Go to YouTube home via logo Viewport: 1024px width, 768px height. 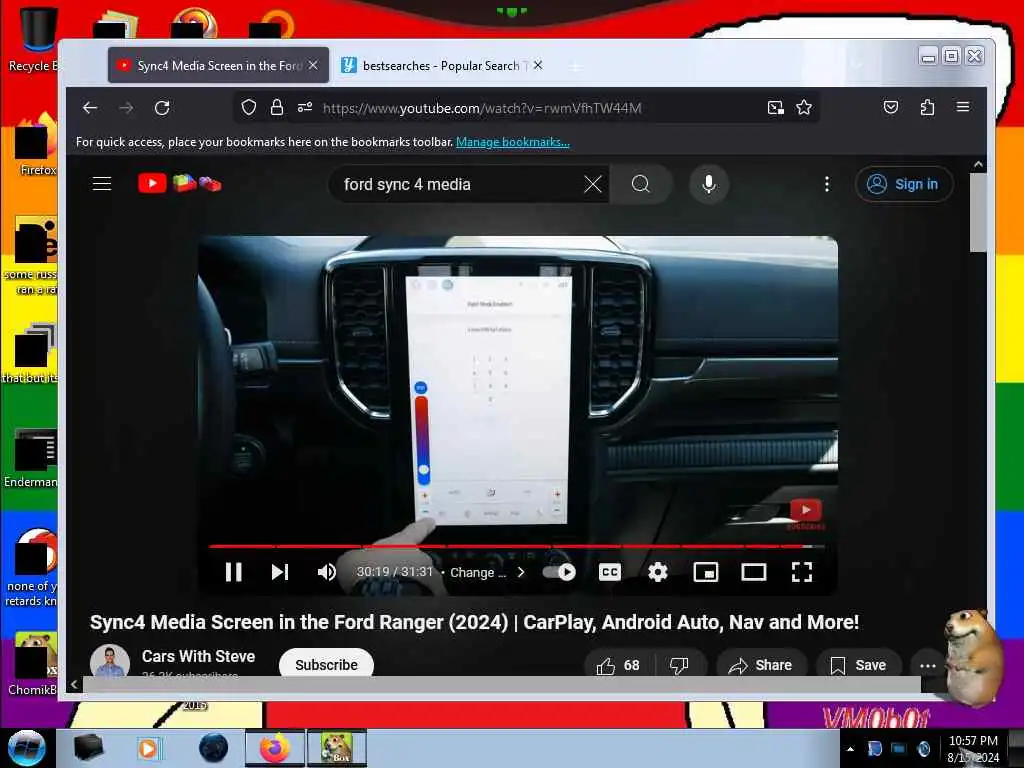pyautogui.click(x=180, y=184)
